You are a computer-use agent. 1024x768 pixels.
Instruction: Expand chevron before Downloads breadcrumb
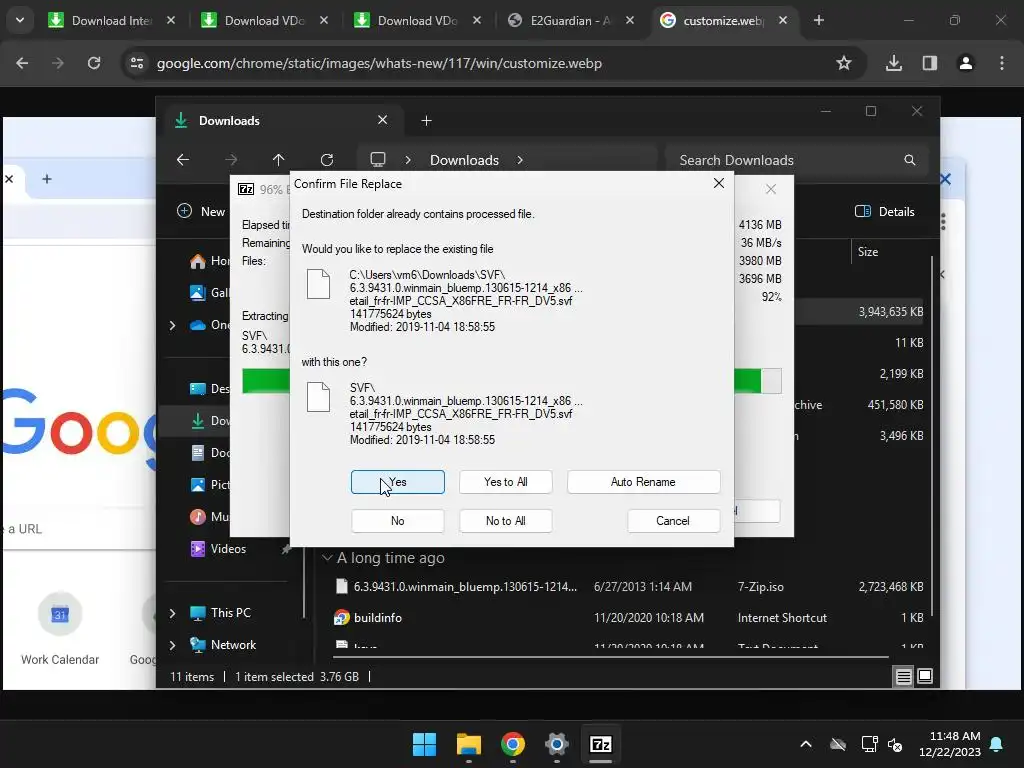408,160
